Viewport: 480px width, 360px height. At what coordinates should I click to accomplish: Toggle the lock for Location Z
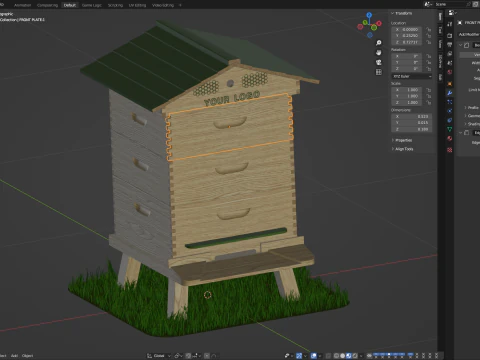pos(429,42)
